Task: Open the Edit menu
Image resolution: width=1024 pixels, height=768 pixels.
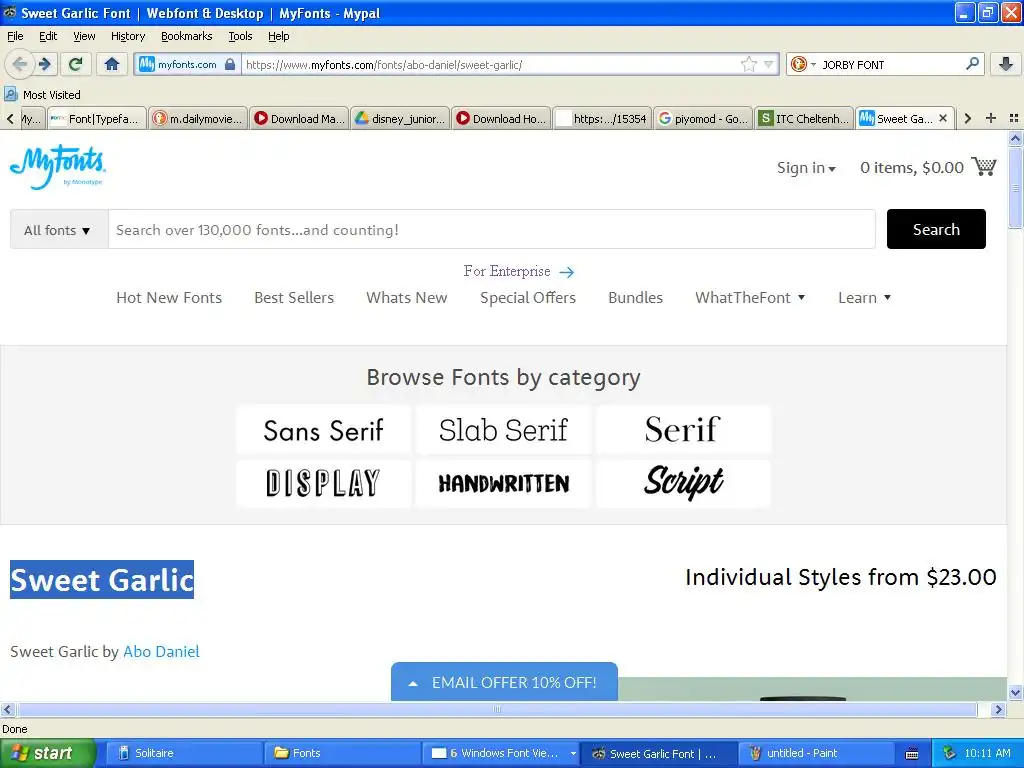Action: 48,36
